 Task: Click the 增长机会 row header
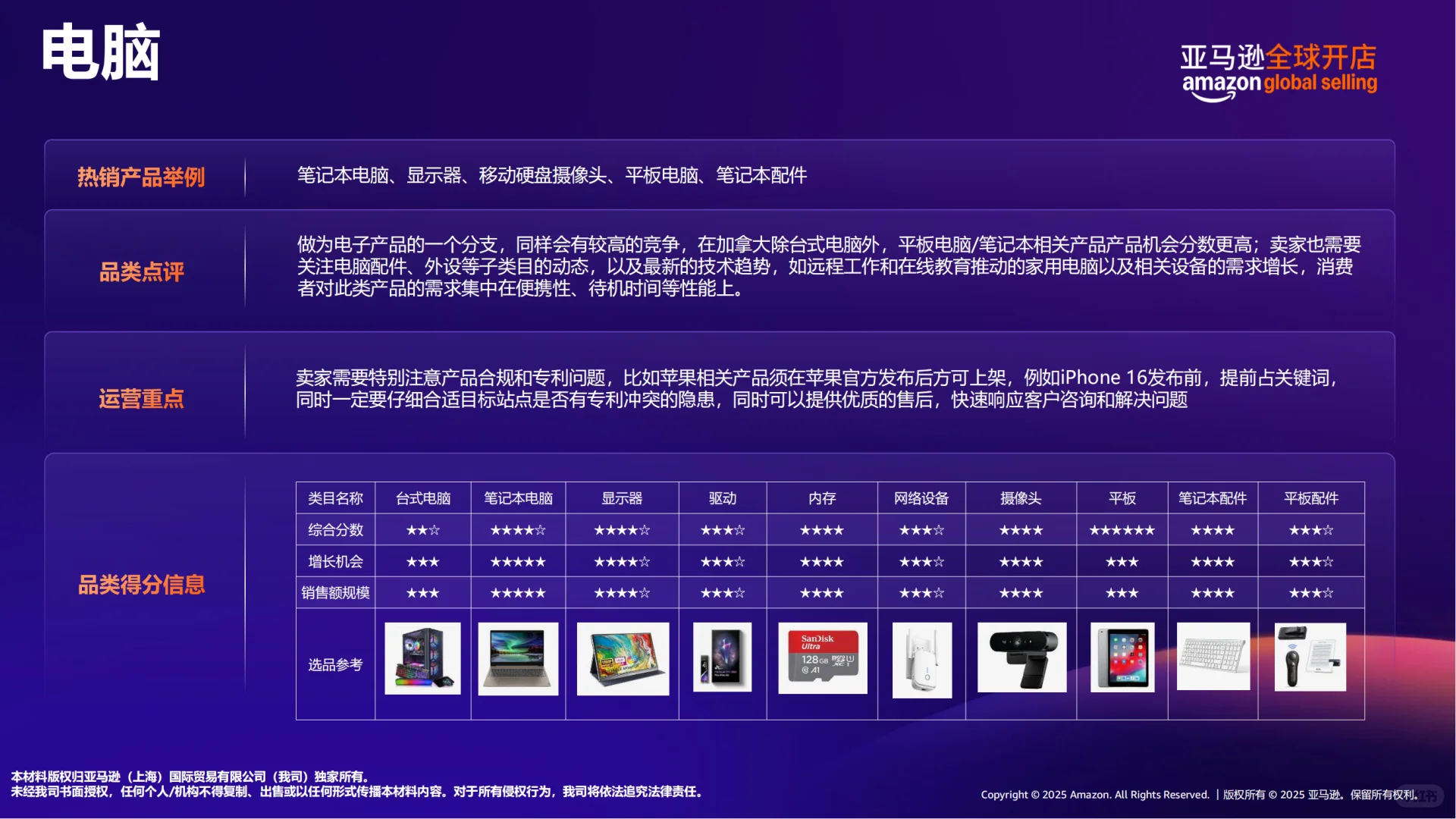(334, 561)
